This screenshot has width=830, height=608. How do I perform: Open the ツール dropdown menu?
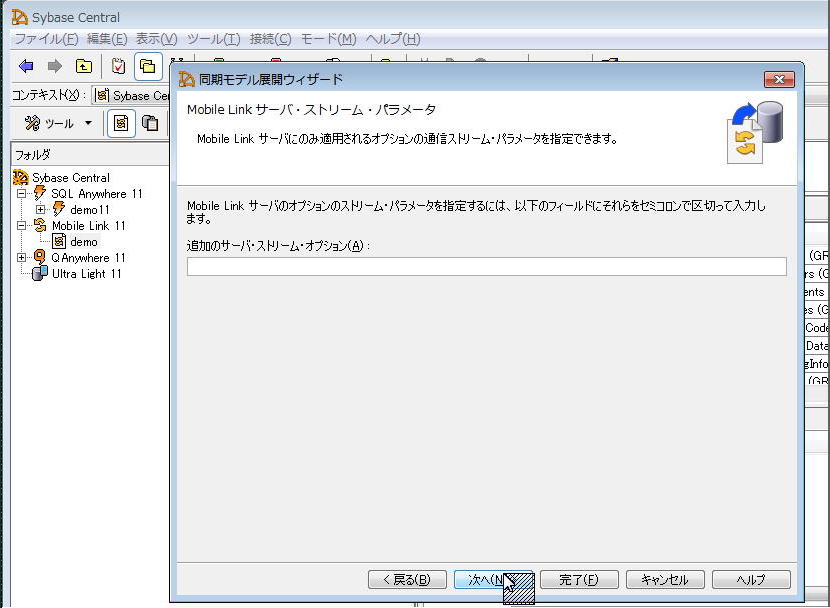58,123
